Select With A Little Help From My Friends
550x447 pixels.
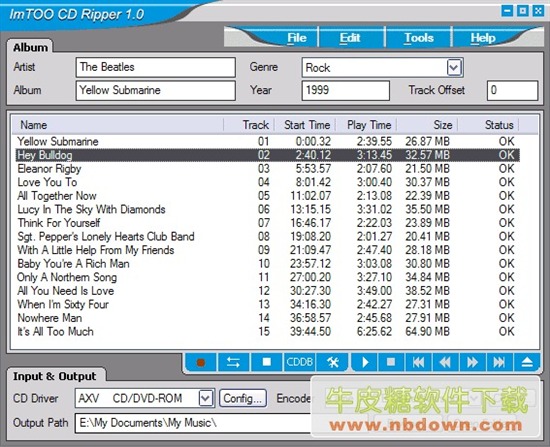coord(268,250)
